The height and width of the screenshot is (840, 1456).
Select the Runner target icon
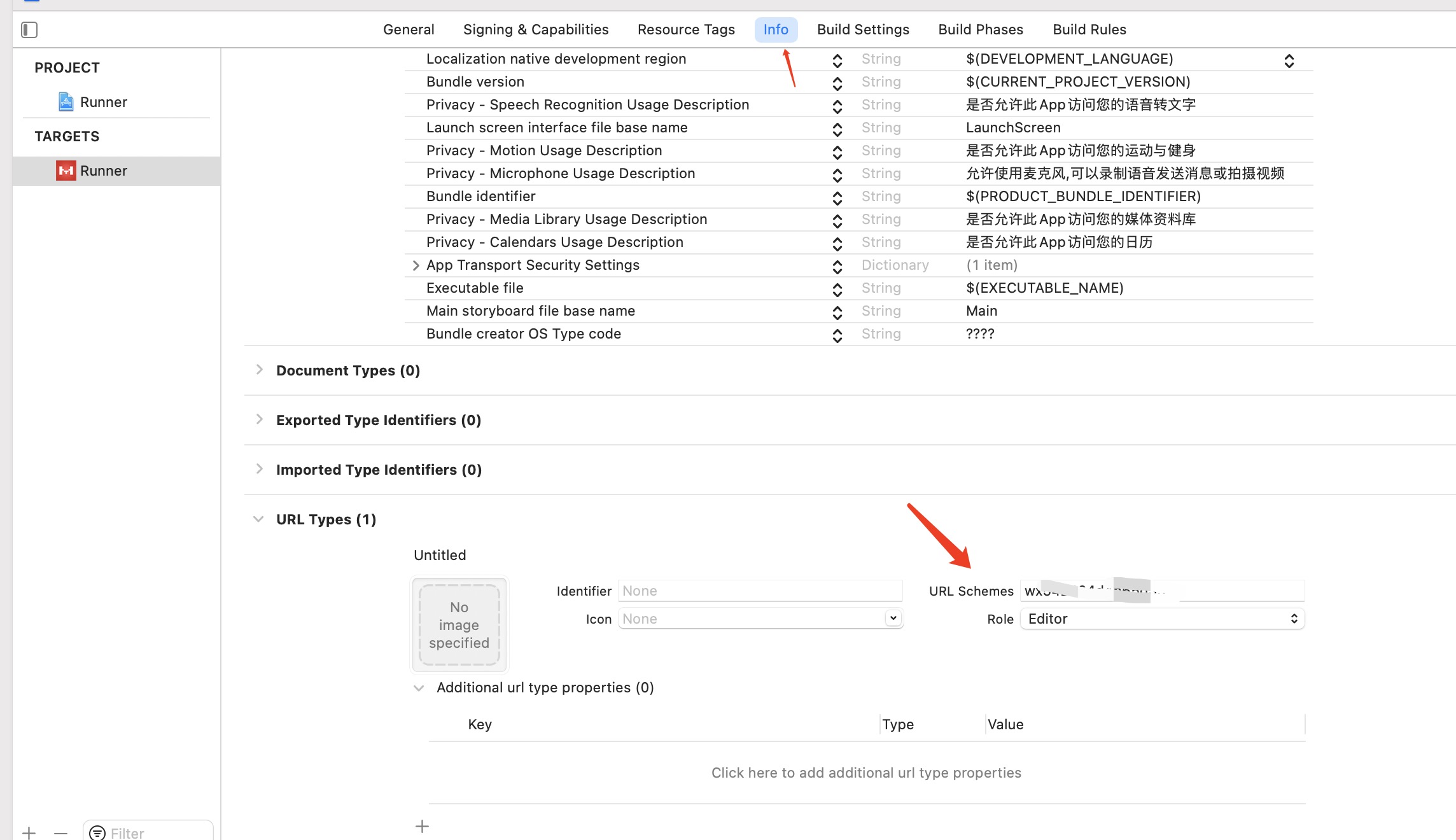(66, 171)
